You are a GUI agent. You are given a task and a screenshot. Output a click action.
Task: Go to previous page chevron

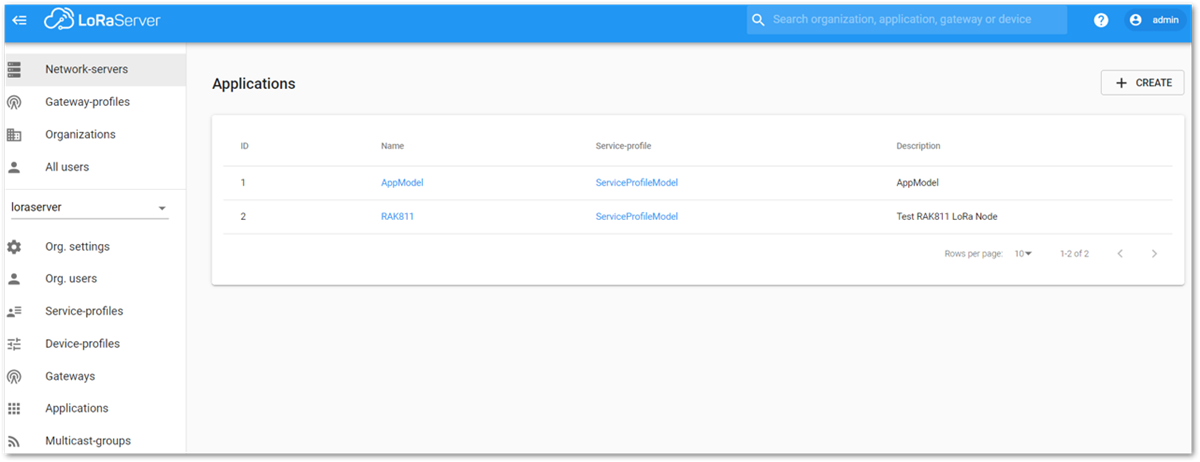click(x=1120, y=254)
